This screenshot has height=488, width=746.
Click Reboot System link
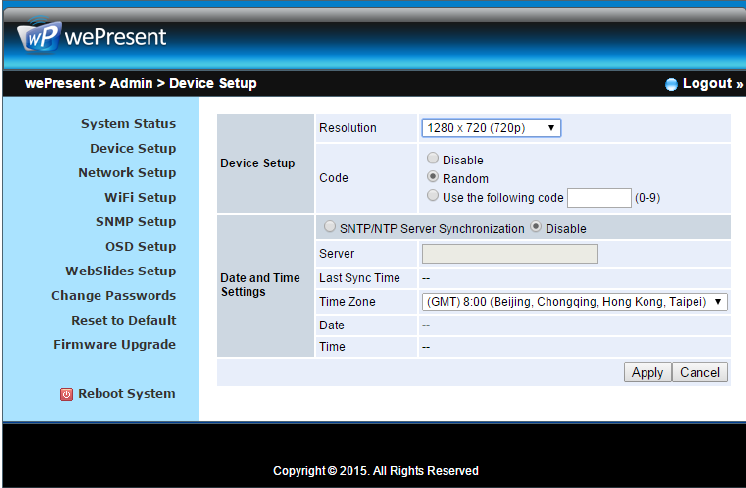tap(127, 394)
